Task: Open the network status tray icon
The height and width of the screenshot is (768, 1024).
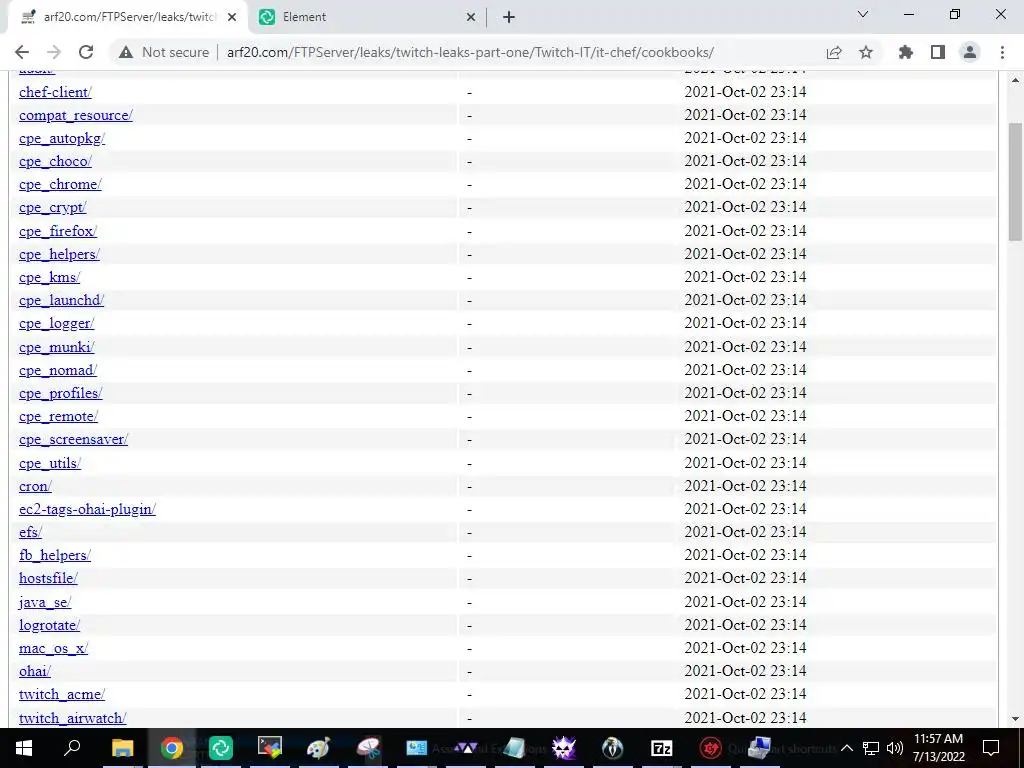Action: click(x=871, y=748)
